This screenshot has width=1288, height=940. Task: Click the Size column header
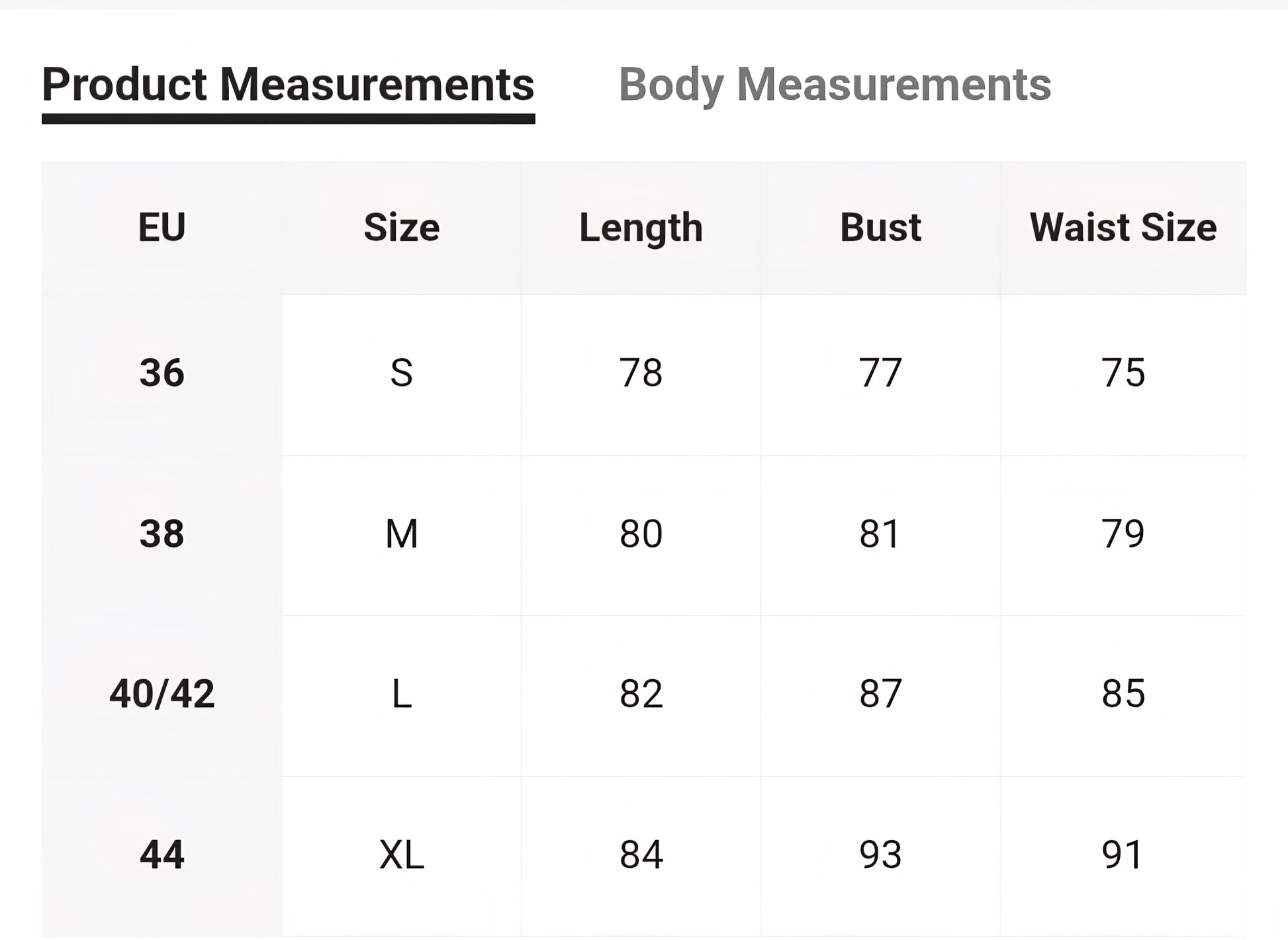pos(401,228)
